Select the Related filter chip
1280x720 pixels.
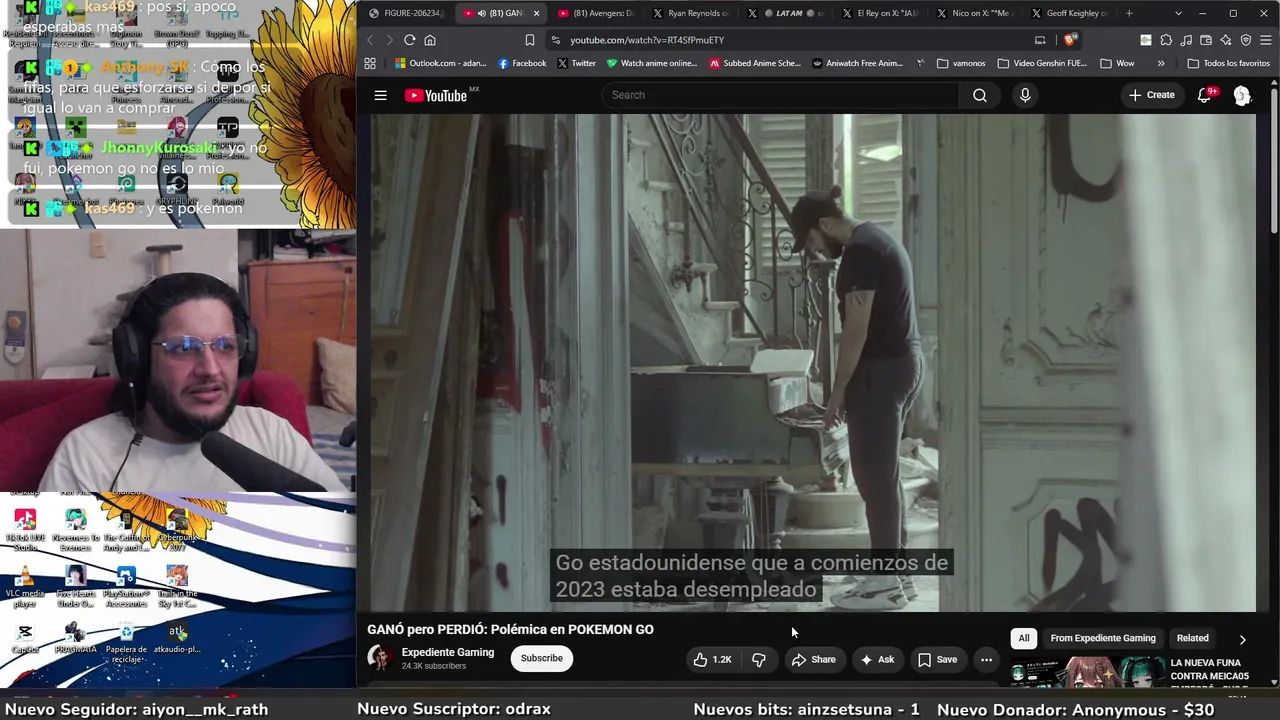coord(1192,638)
